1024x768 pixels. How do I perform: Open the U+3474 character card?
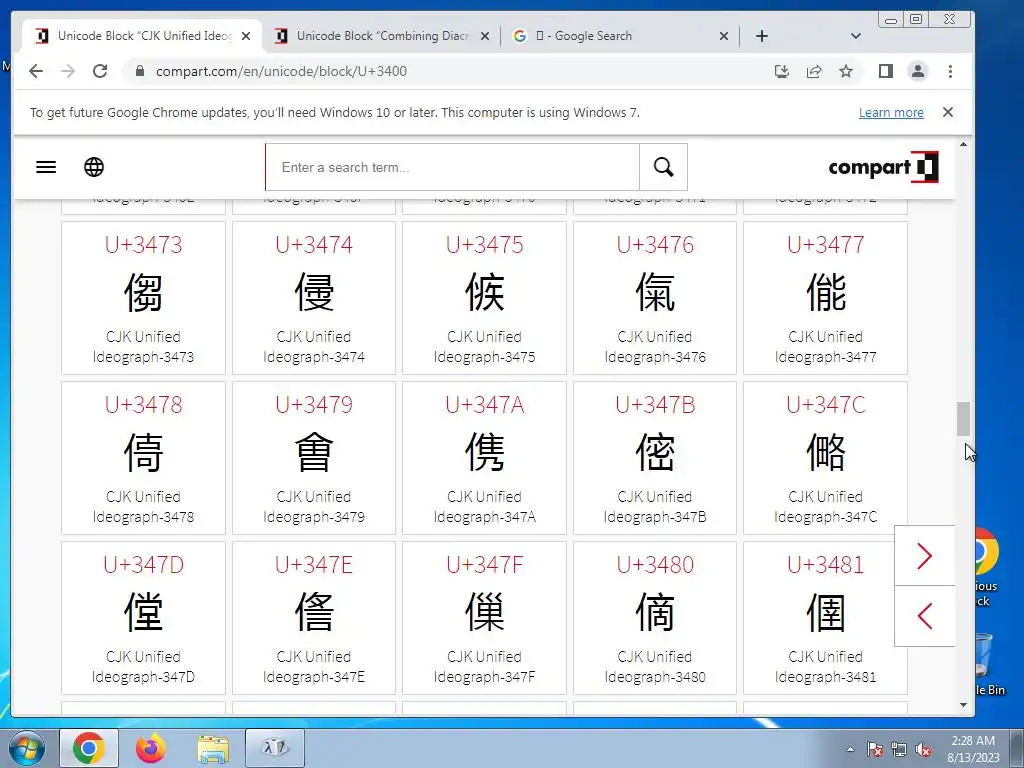(x=314, y=298)
